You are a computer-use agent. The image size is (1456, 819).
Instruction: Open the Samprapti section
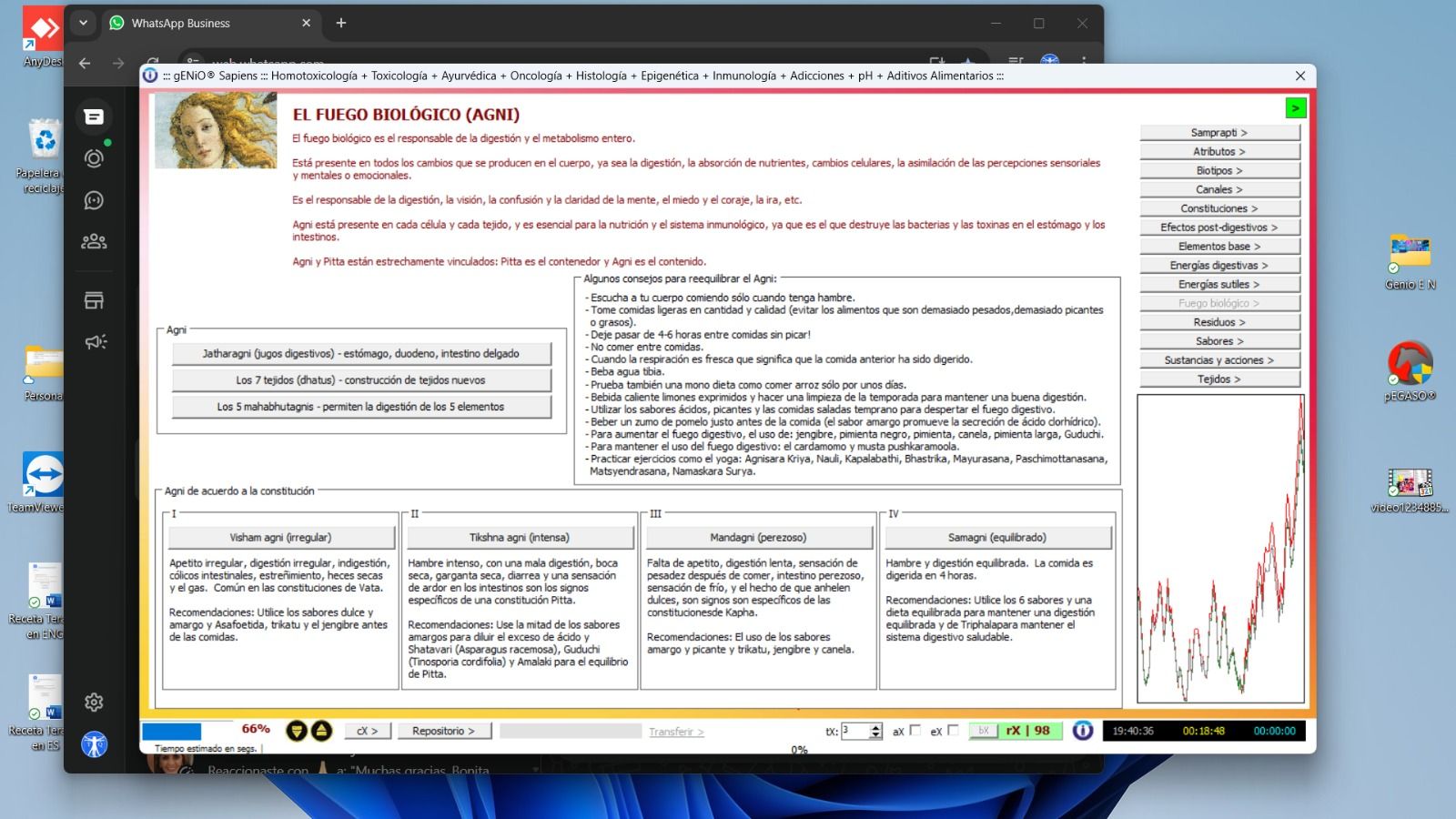(x=1219, y=133)
